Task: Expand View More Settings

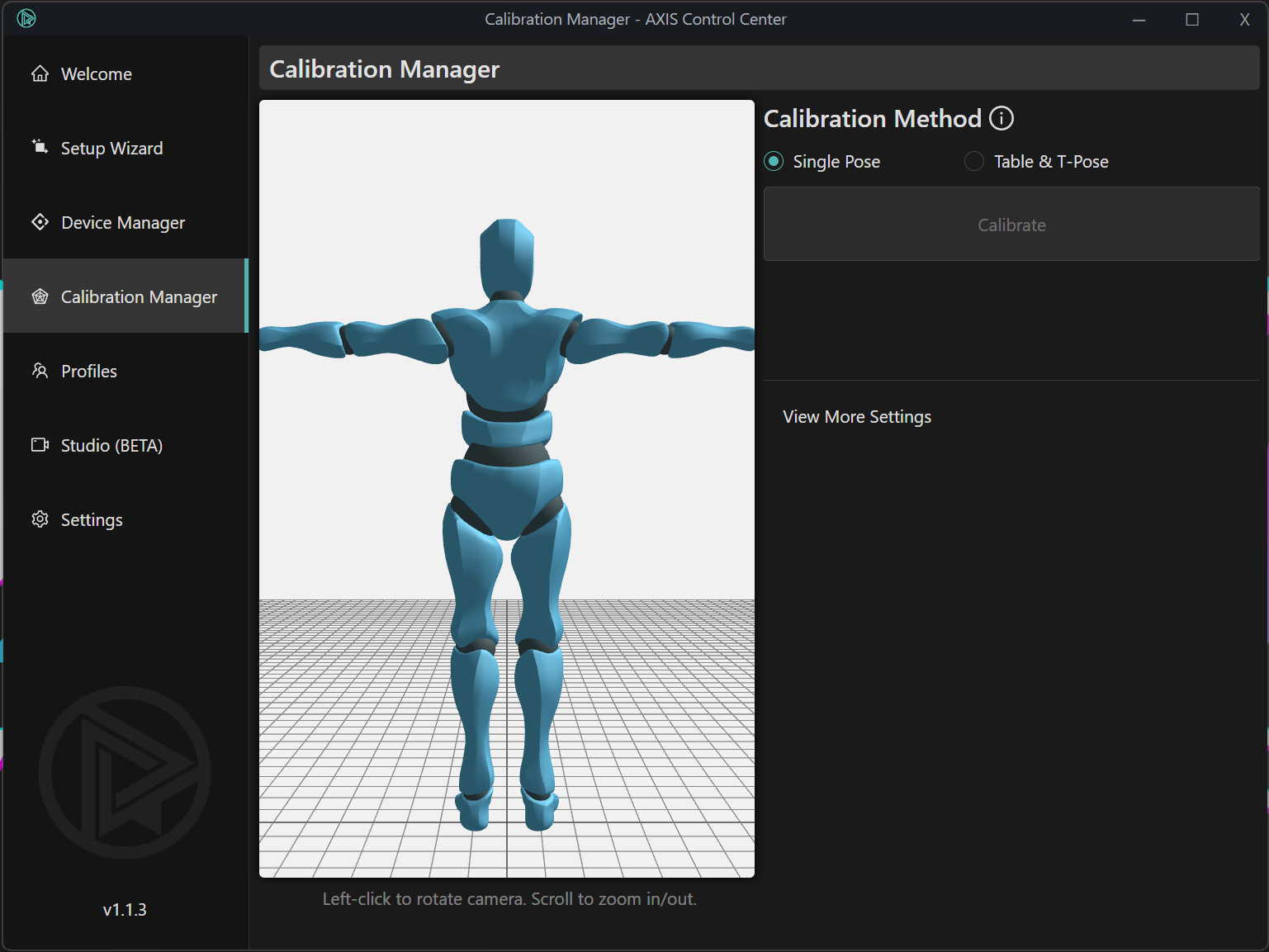Action: [856, 417]
